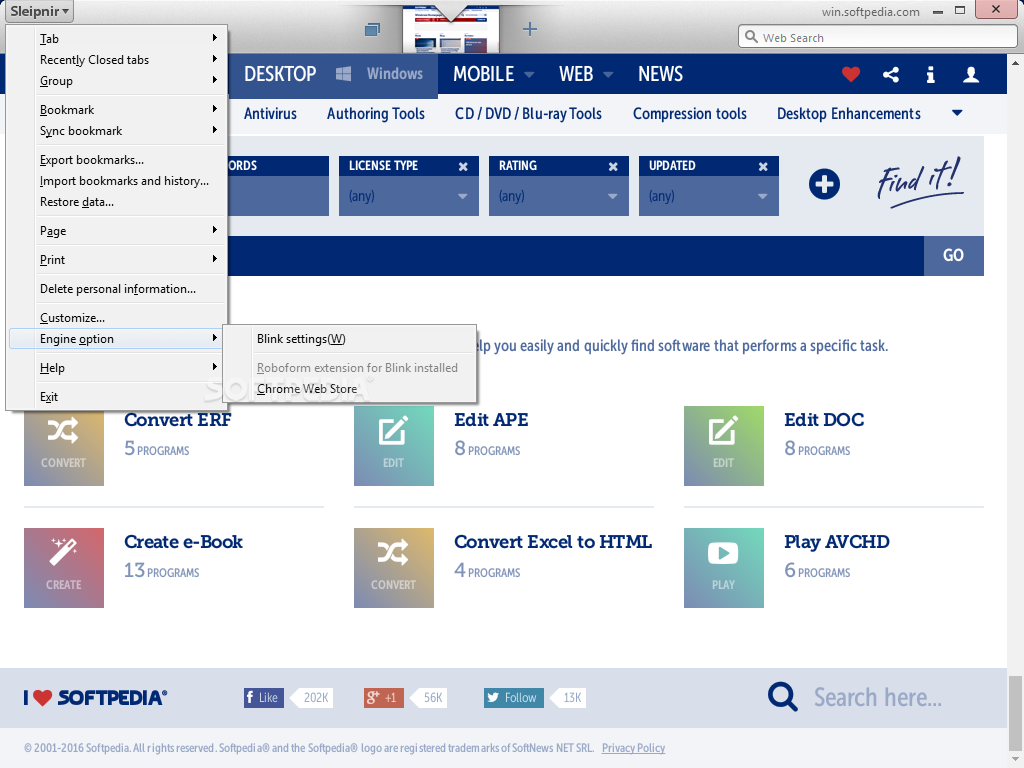Open UPDATED (any) dropdown
Screen dimensions: 1024x768
coord(709,196)
